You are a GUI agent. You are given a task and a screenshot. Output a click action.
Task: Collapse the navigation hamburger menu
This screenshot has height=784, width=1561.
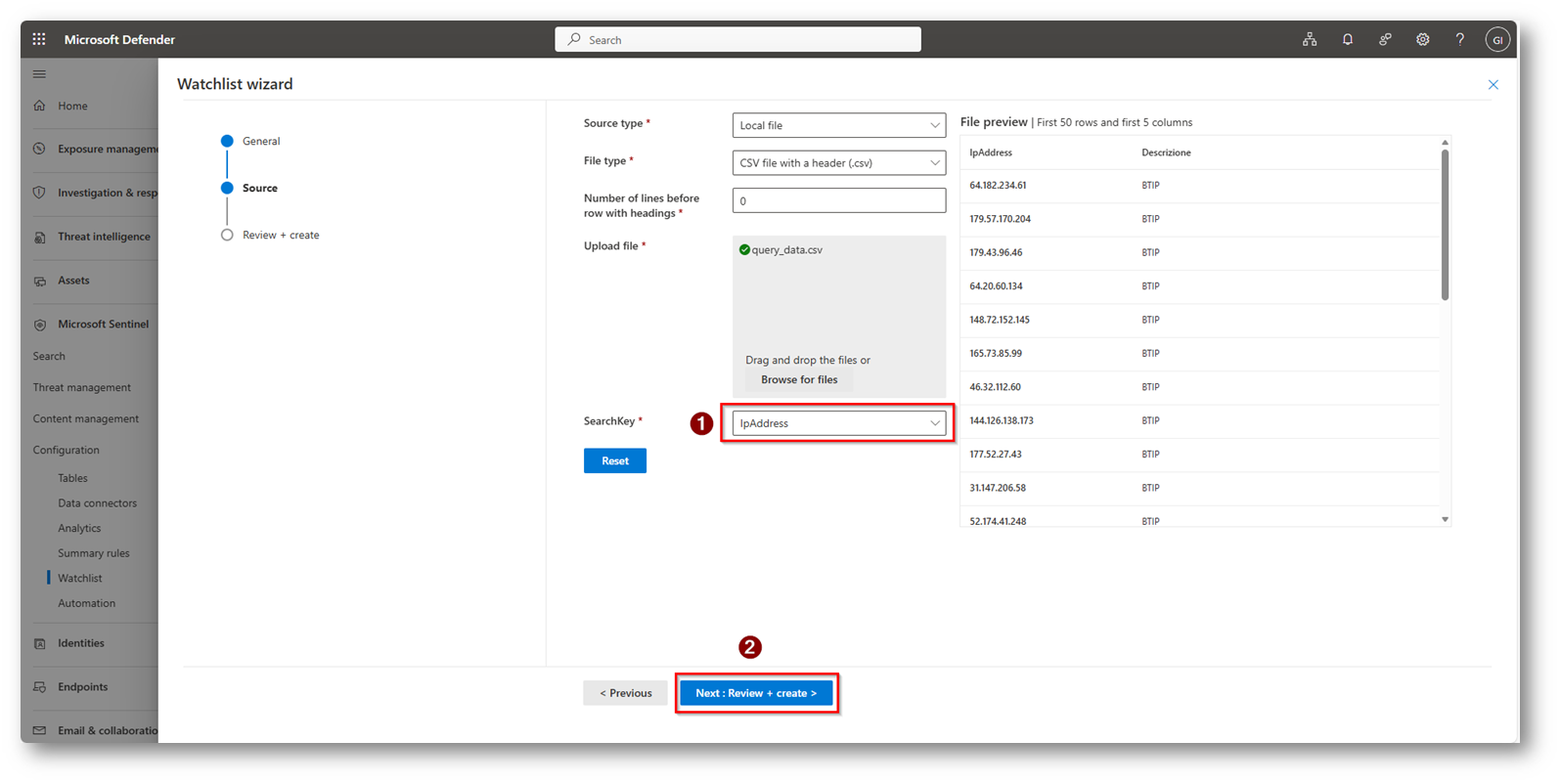tap(39, 74)
